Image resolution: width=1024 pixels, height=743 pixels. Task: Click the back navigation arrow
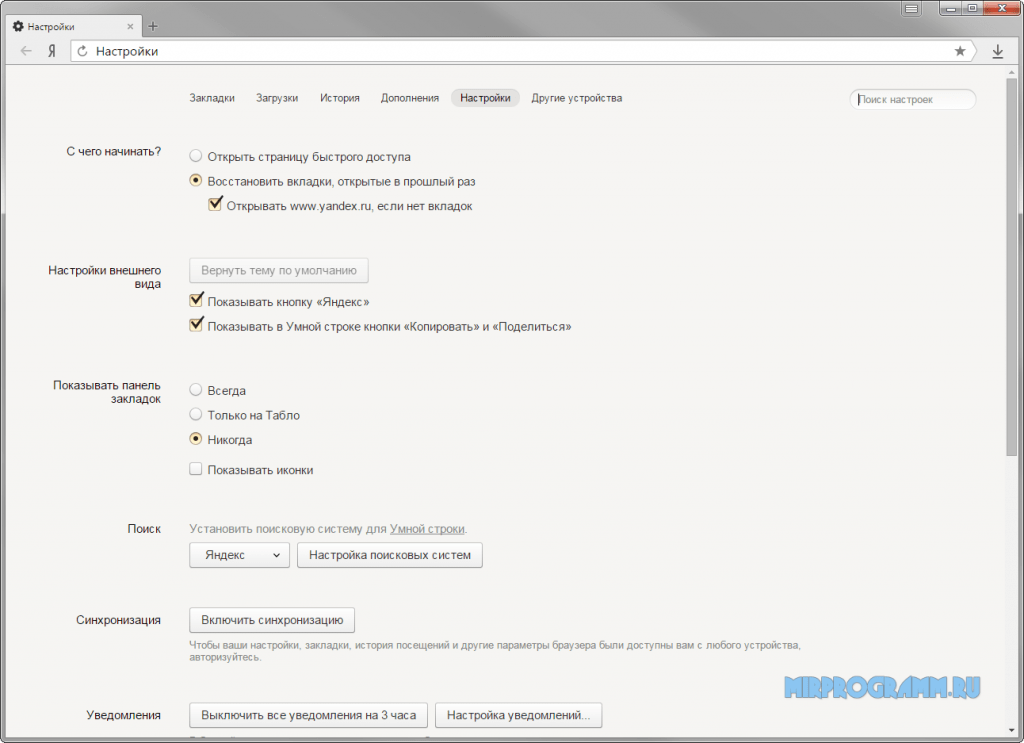tap(25, 50)
